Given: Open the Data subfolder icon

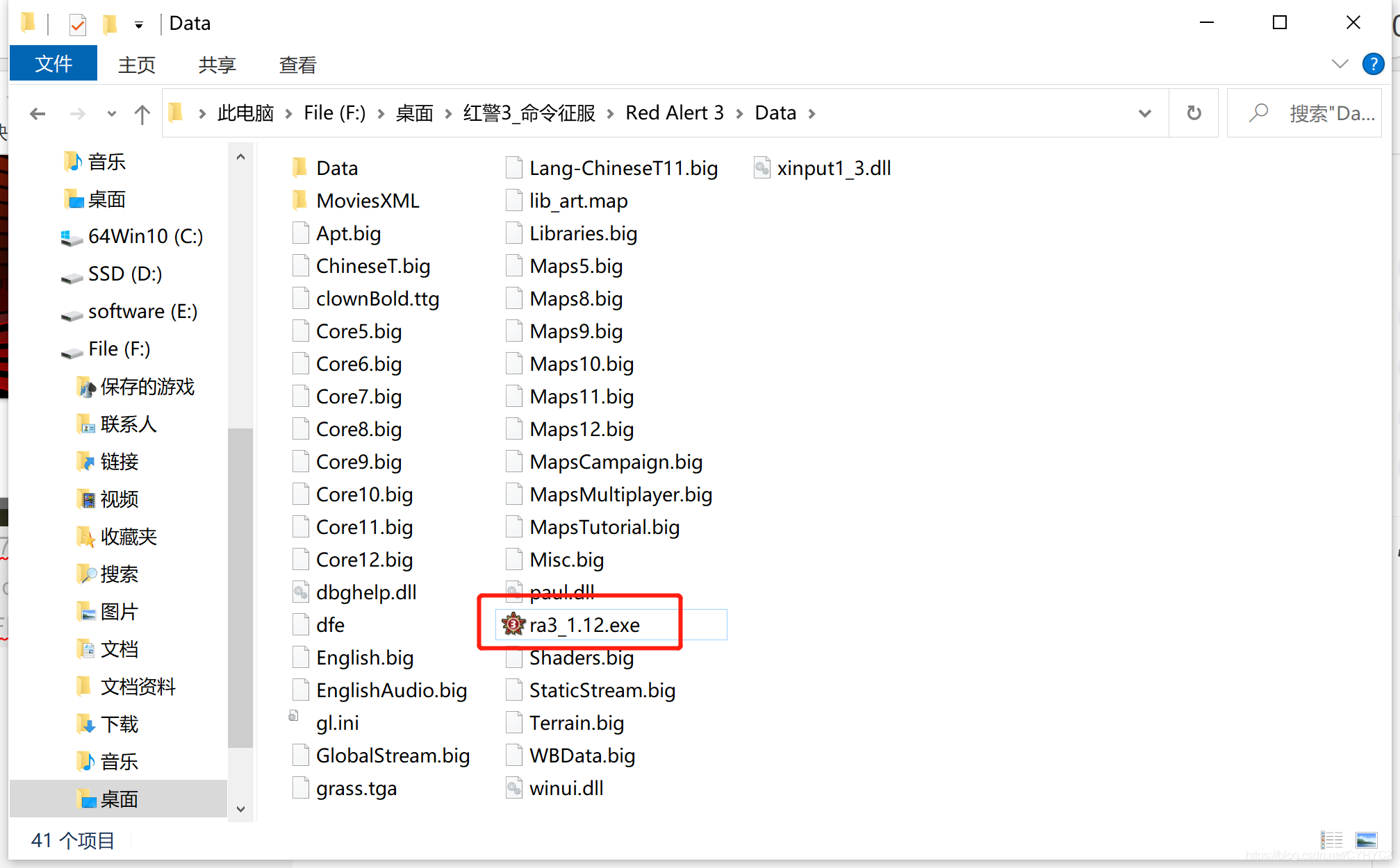Looking at the screenshot, I should click(300, 168).
